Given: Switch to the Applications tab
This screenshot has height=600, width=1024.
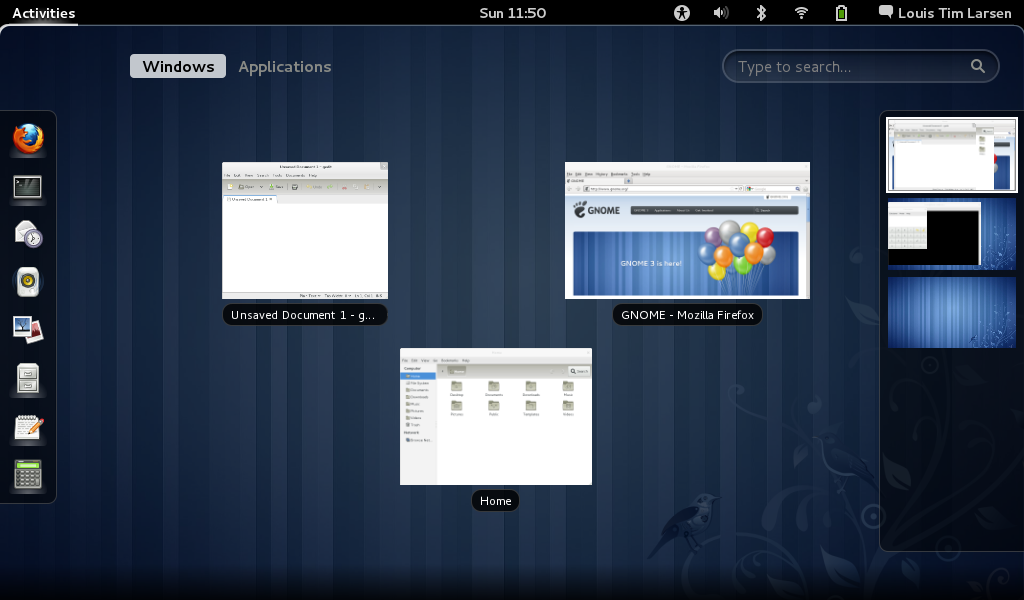Looking at the screenshot, I should [284, 66].
